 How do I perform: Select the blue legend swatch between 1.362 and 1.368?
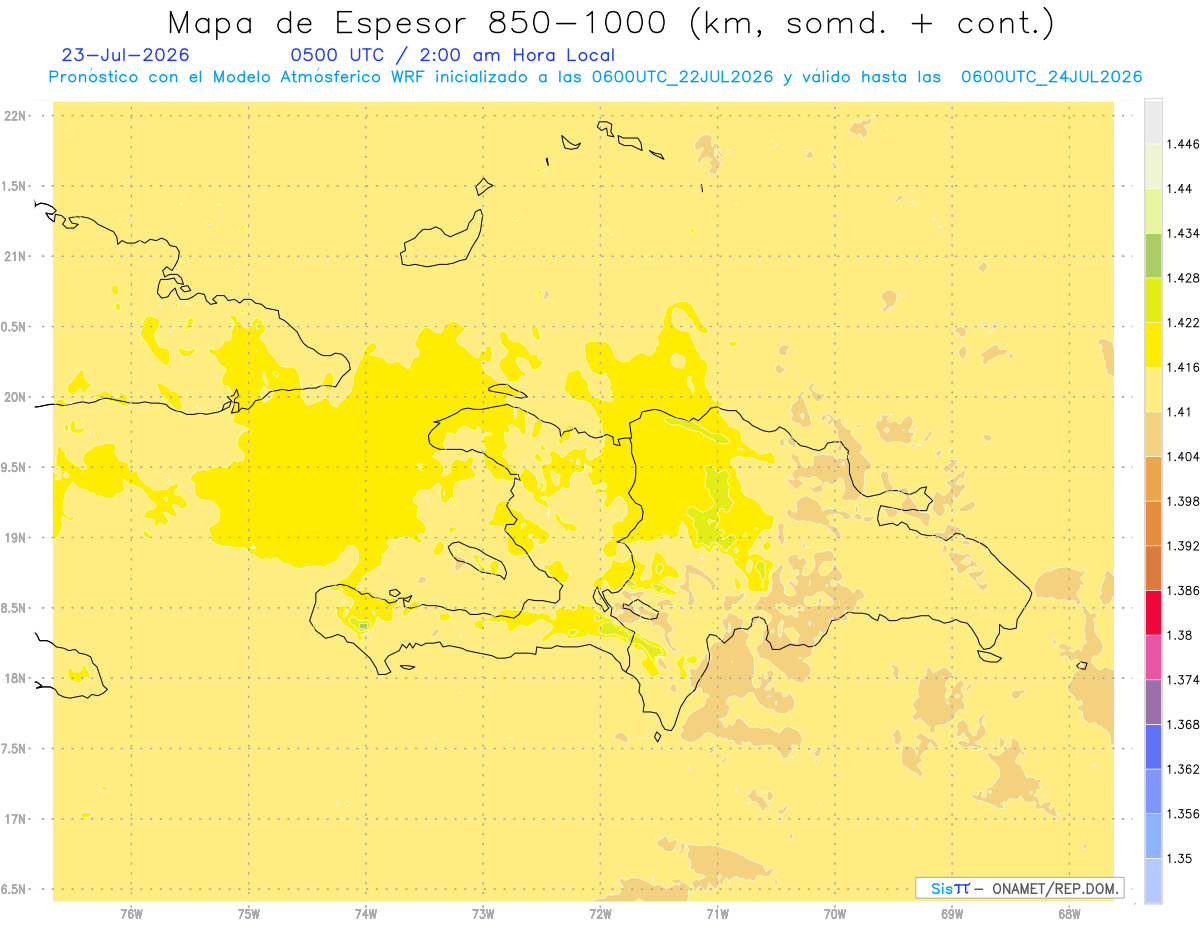click(1153, 746)
